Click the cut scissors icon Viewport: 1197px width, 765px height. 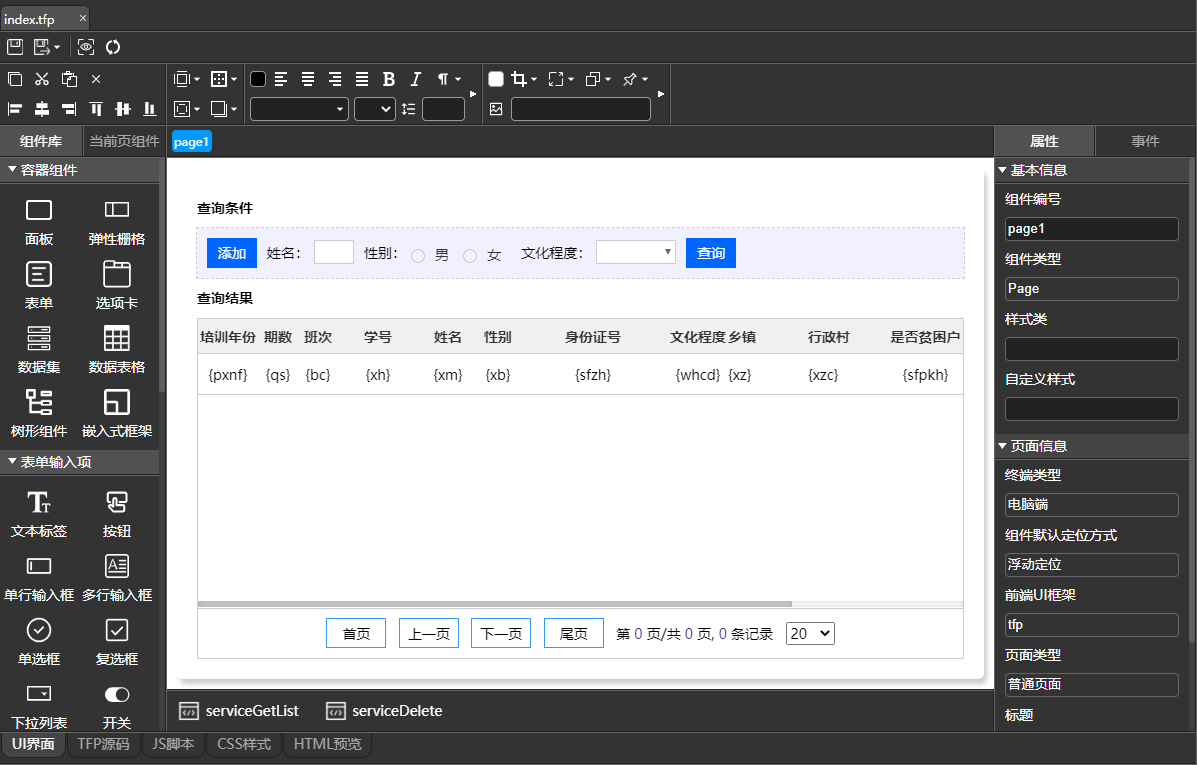pyautogui.click(x=42, y=79)
